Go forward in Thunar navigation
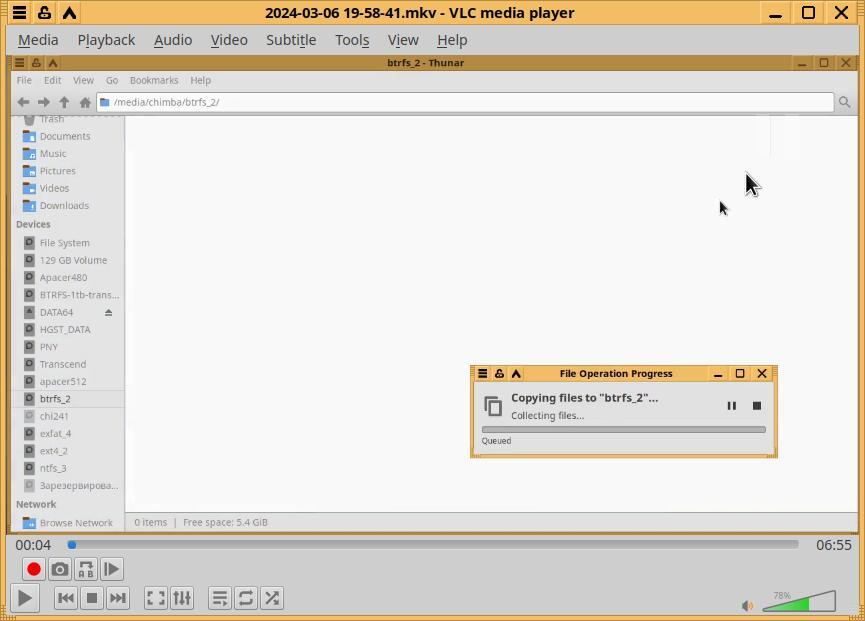865x621 pixels. [44, 102]
